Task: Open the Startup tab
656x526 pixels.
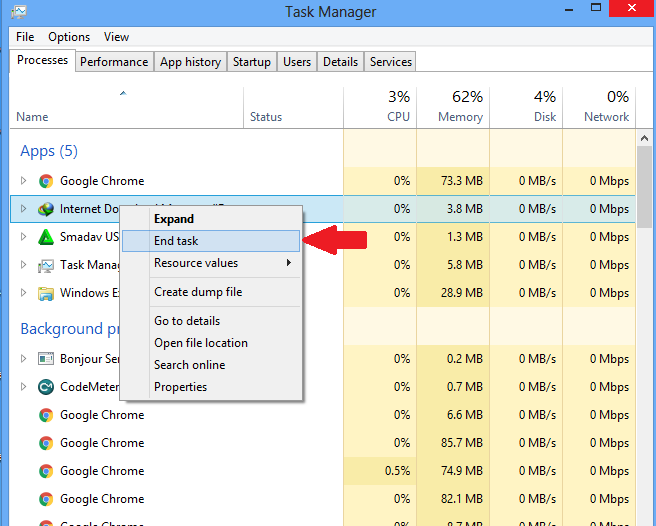Action: click(252, 62)
